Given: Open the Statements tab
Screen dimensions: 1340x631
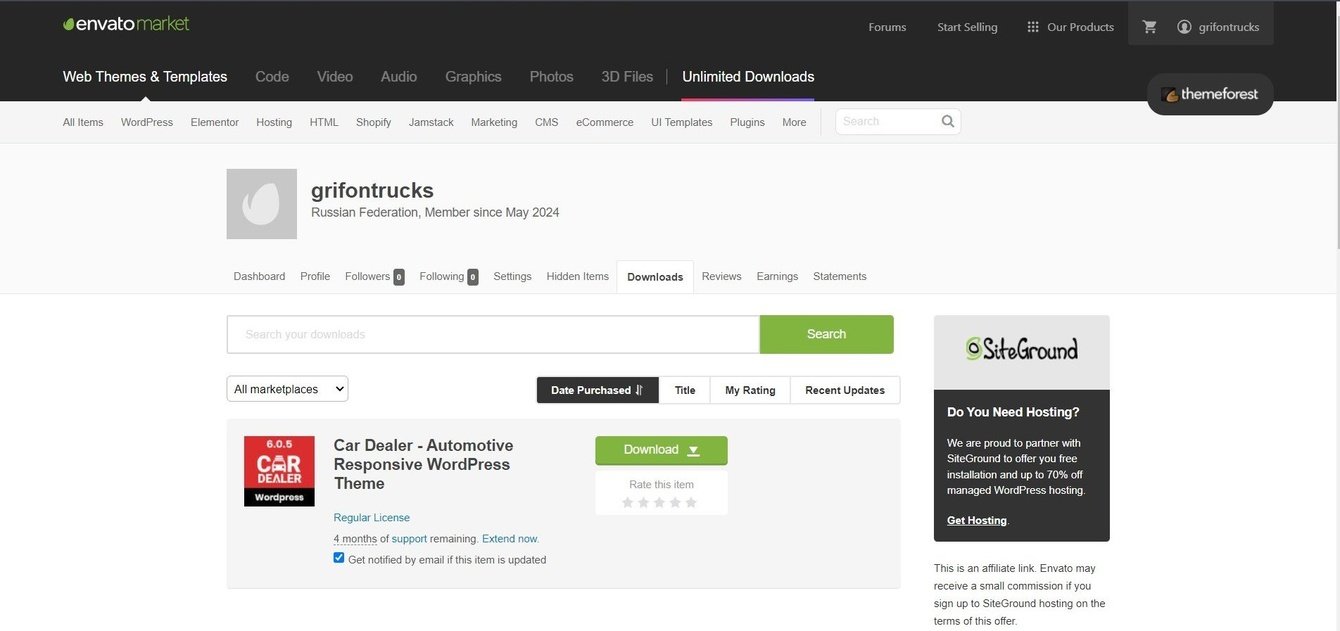Looking at the screenshot, I should pos(840,276).
